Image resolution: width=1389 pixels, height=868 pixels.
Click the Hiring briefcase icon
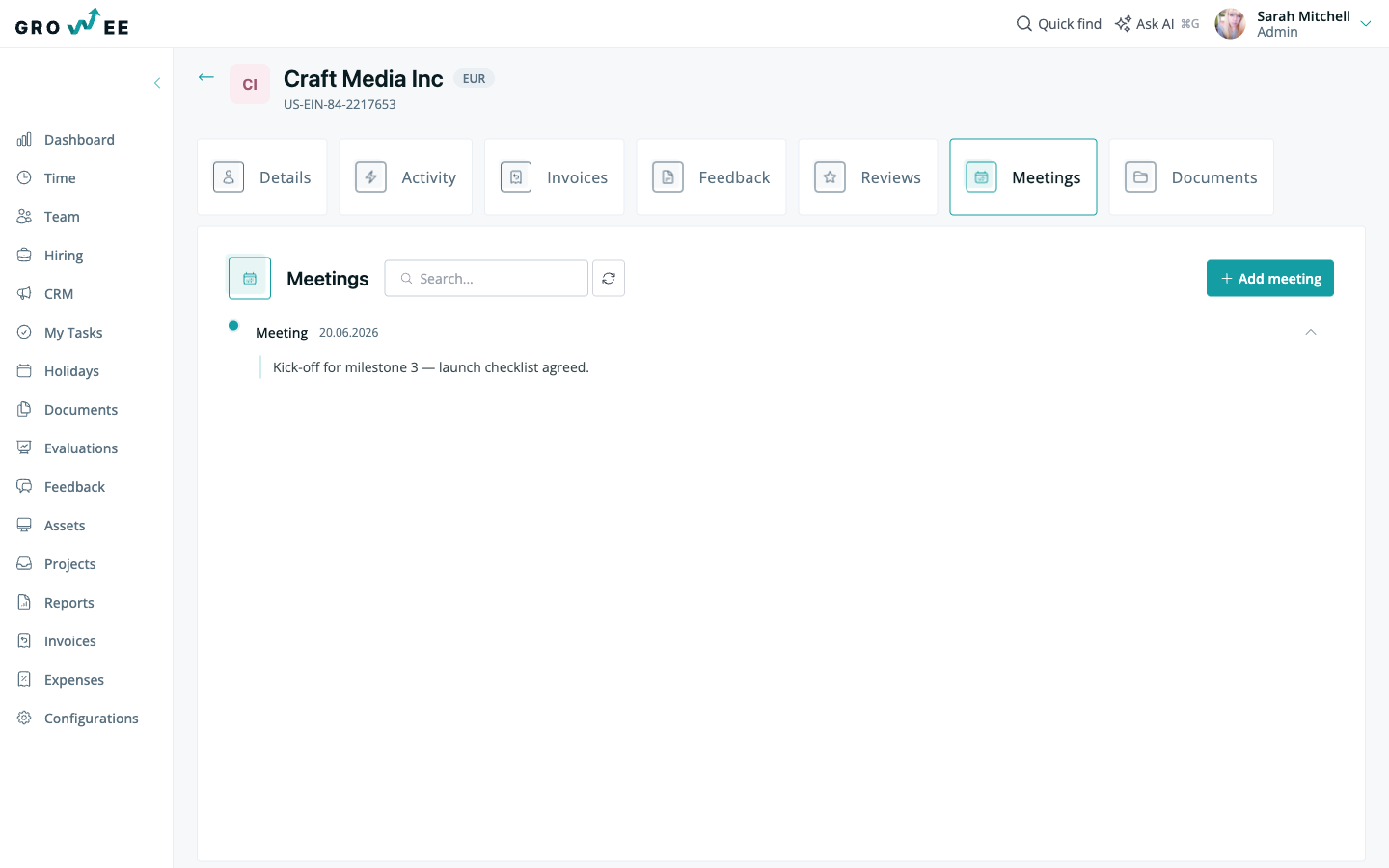tap(24, 255)
